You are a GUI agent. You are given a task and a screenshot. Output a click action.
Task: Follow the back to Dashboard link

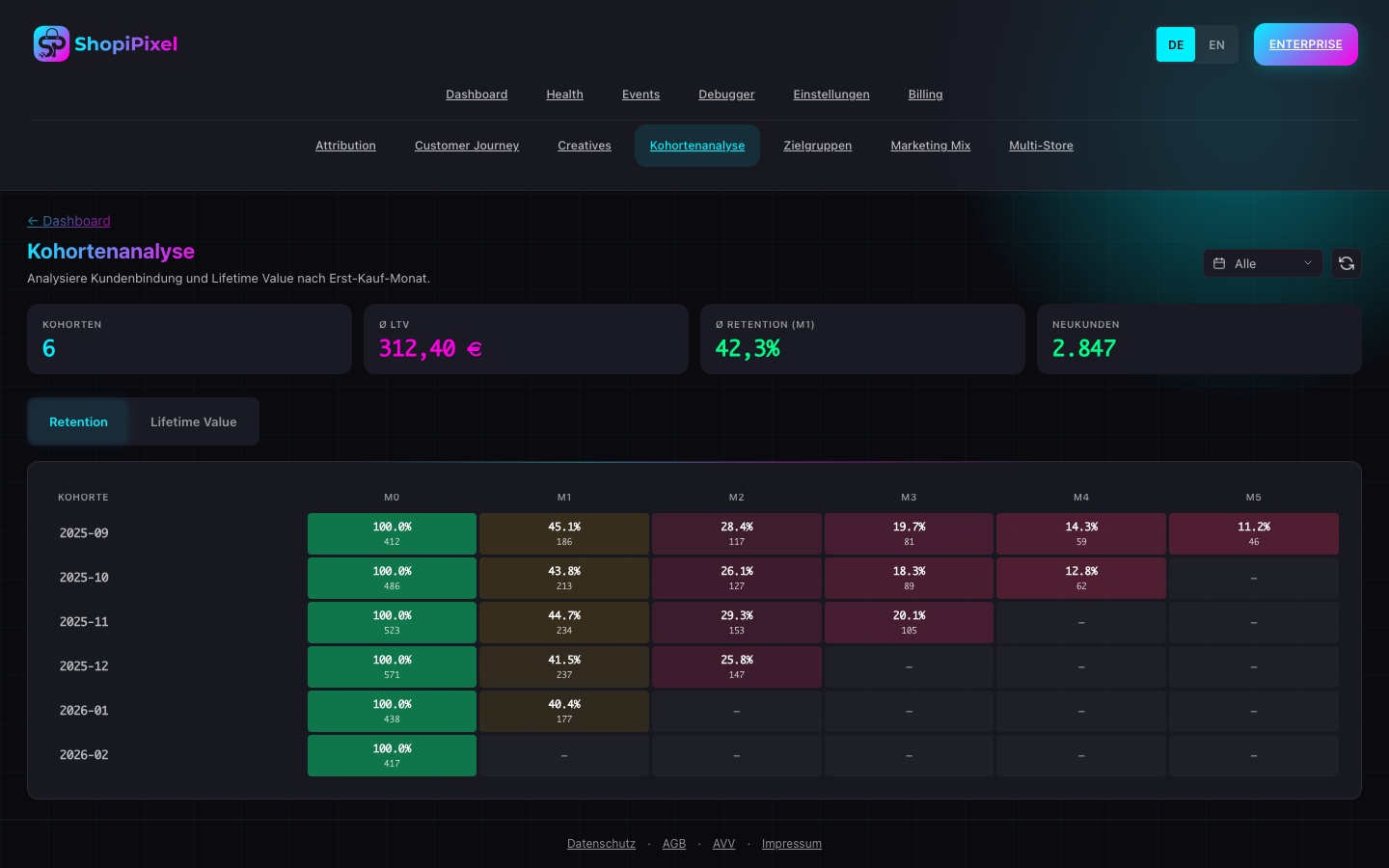[x=68, y=221]
